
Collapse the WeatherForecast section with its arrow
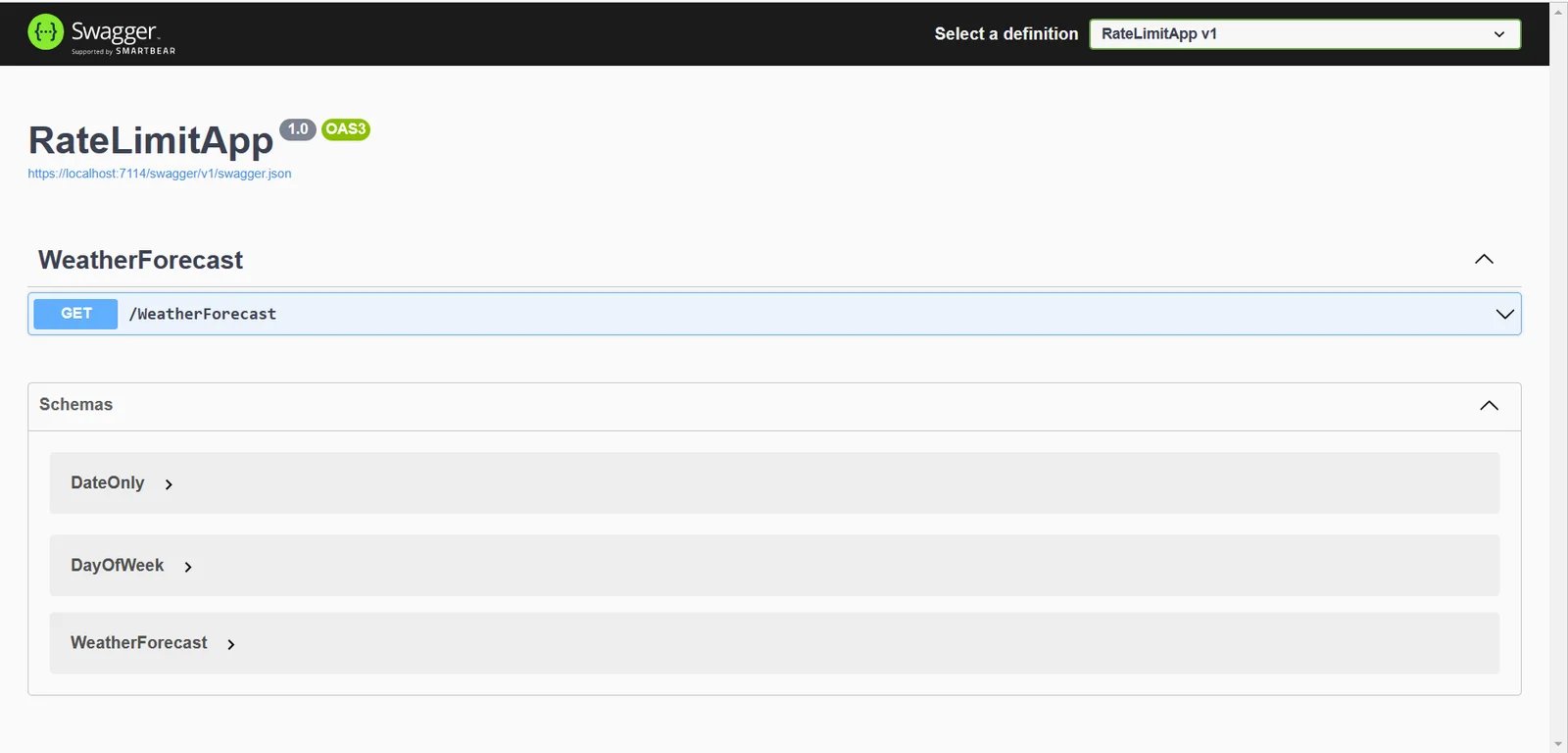[x=1484, y=259]
